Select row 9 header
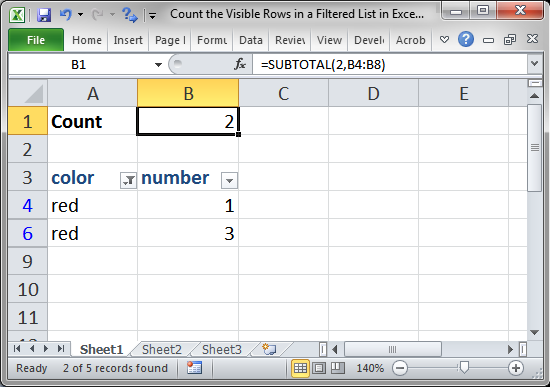 click(28, 261)
